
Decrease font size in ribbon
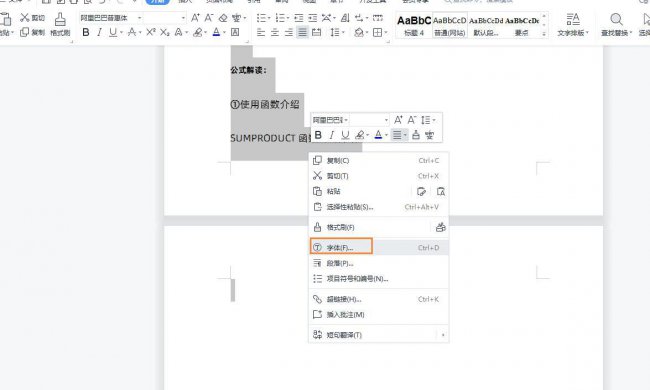pyautogui.click(x=209, y=18)
